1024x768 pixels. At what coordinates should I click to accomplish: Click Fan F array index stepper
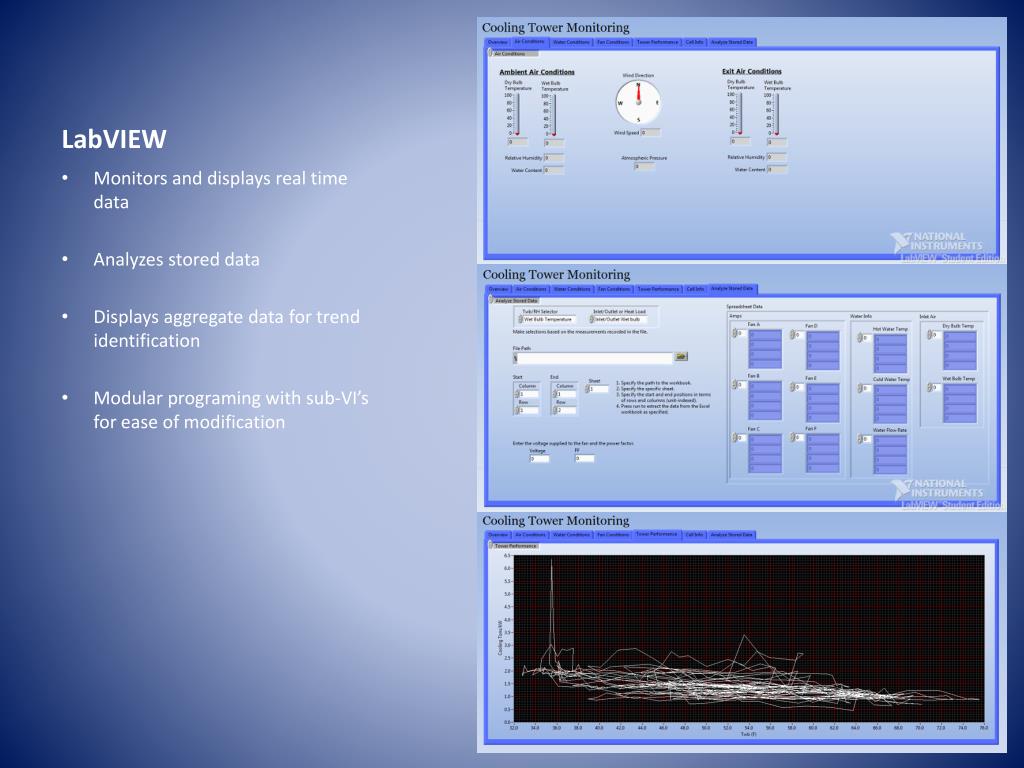[792, 438]
